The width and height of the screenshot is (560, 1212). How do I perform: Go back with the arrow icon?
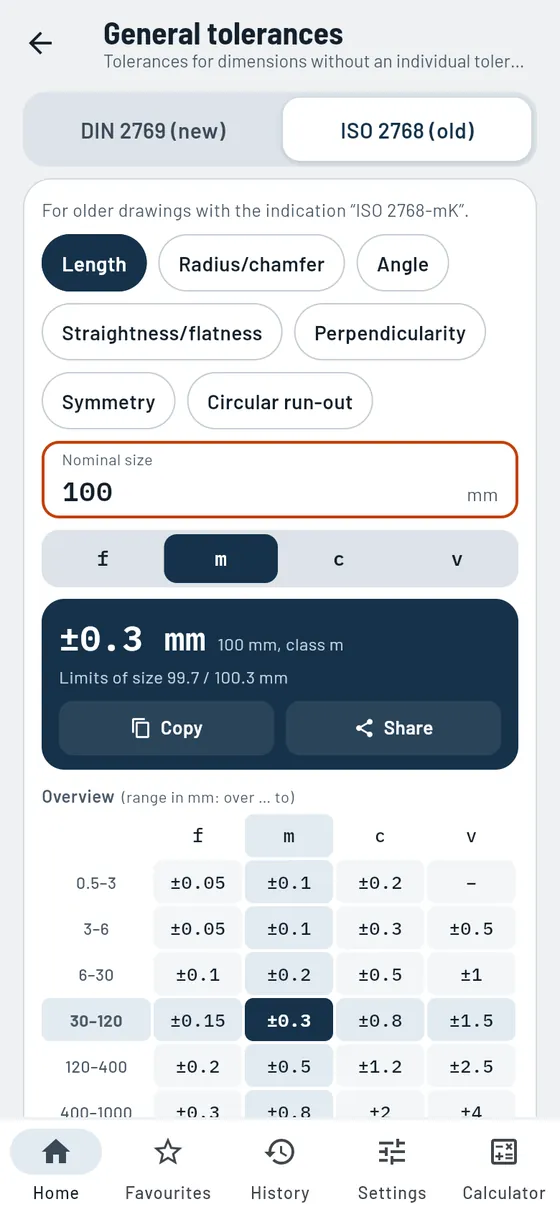41,43
